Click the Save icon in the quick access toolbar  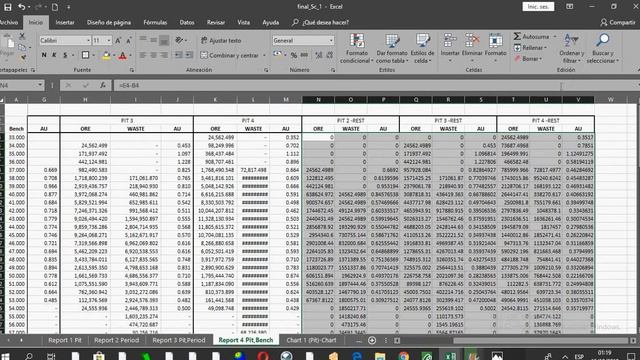(x=8, y=7)
